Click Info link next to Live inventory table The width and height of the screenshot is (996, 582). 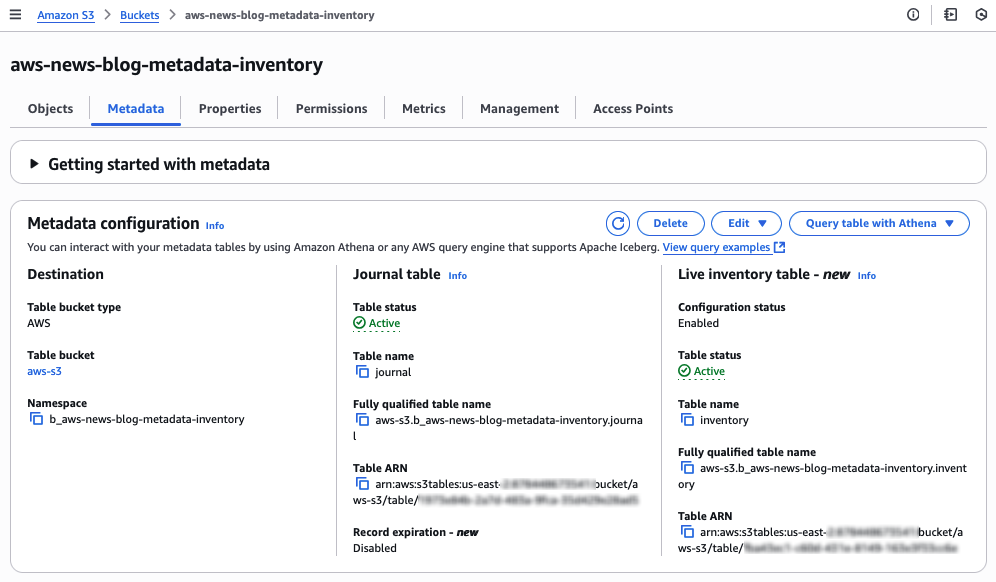[x=866, y=276]
